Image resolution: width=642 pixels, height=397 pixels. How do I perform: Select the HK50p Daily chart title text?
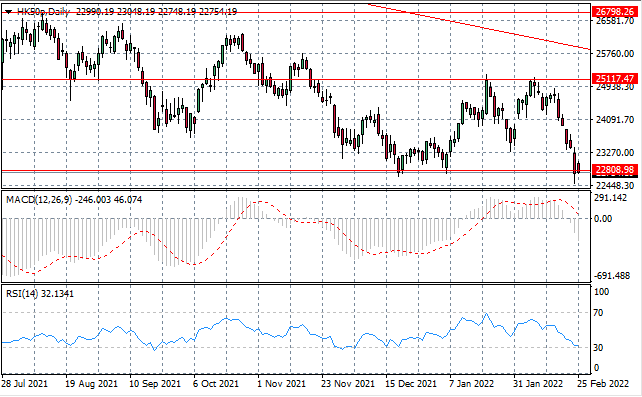[42, 12]
